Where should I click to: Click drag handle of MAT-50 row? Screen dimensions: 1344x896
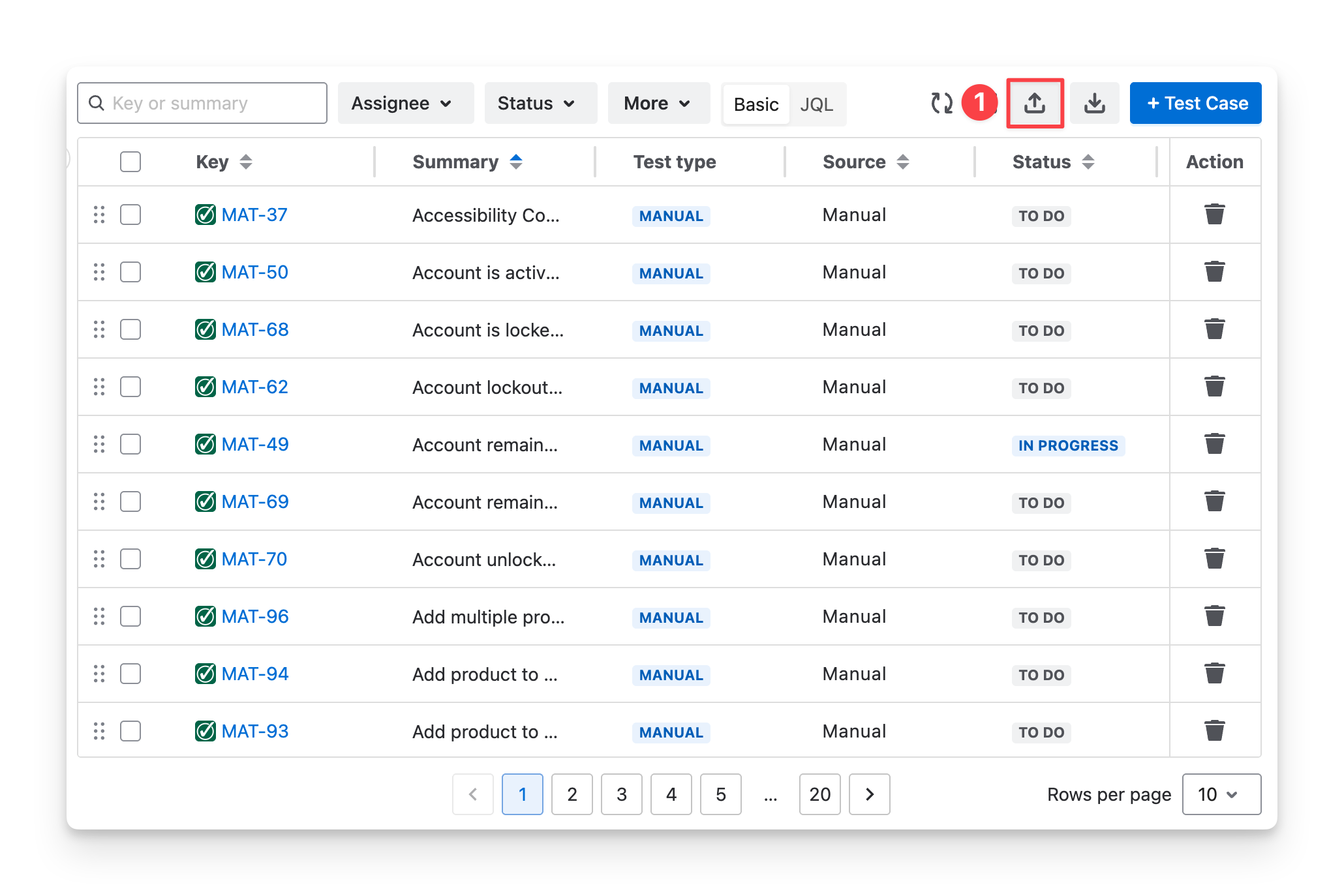click(99, 272)
